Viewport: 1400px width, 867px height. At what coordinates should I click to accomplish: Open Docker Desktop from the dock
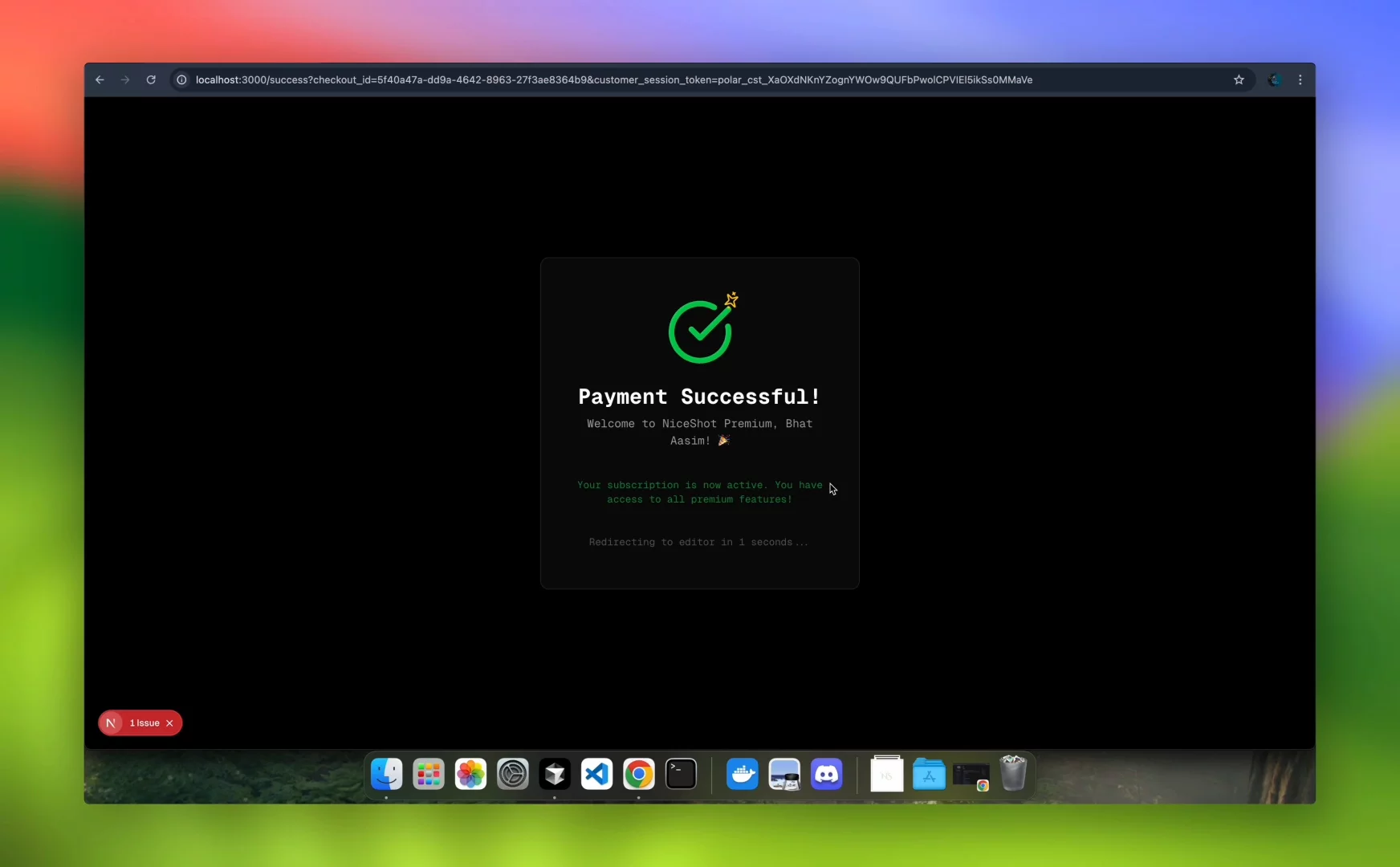743,774
